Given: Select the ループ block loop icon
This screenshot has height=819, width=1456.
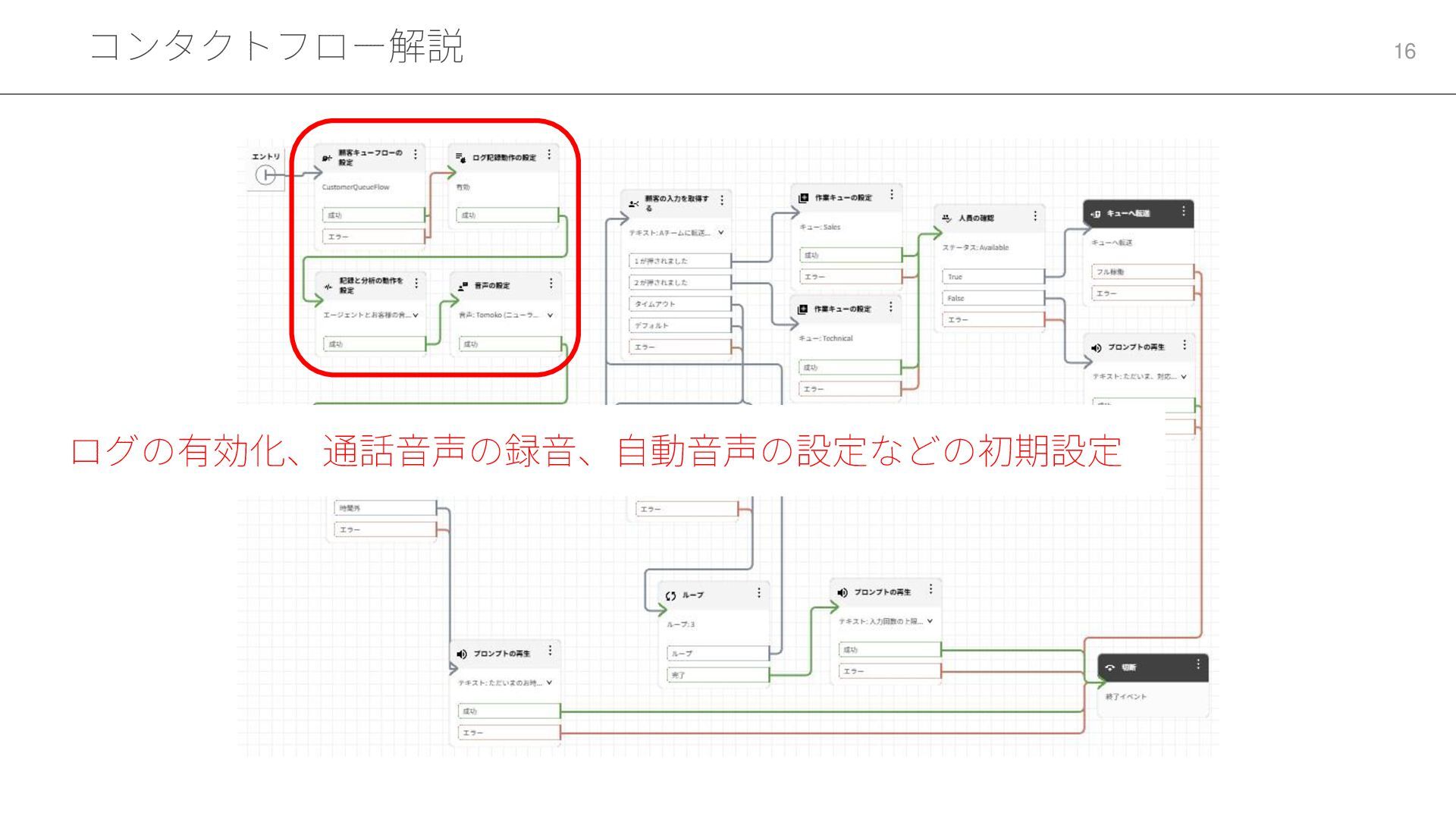Looking at the screenshot, I should tap(670, 596).
